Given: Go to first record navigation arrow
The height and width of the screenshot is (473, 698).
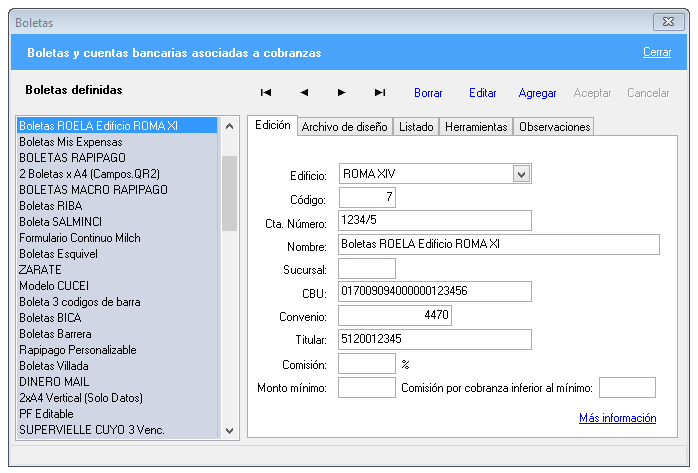Looking at the screenshot, I should pyautogui.click(x=266, y=93).
